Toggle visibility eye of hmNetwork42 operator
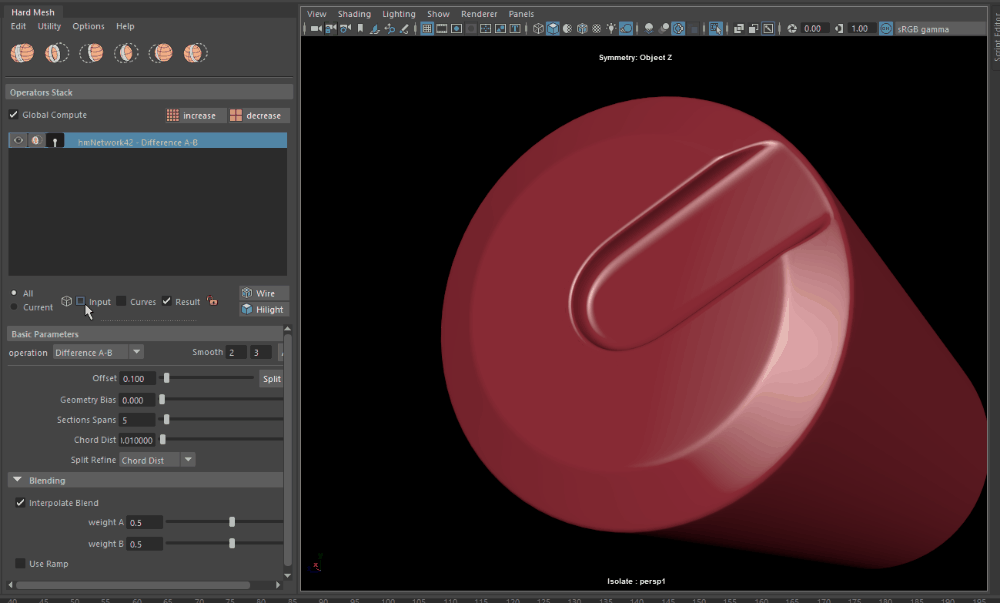This screenshot has height=603, width=1000. pos(18,141)
